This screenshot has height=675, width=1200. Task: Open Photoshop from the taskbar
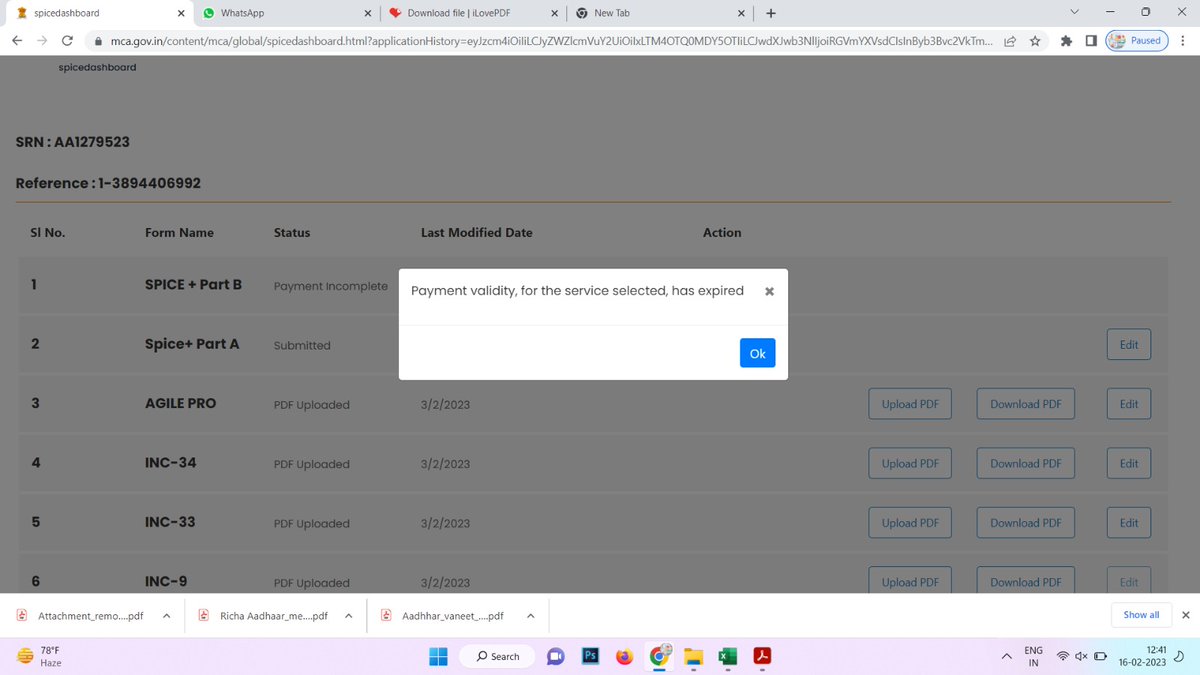coord(590,656)
